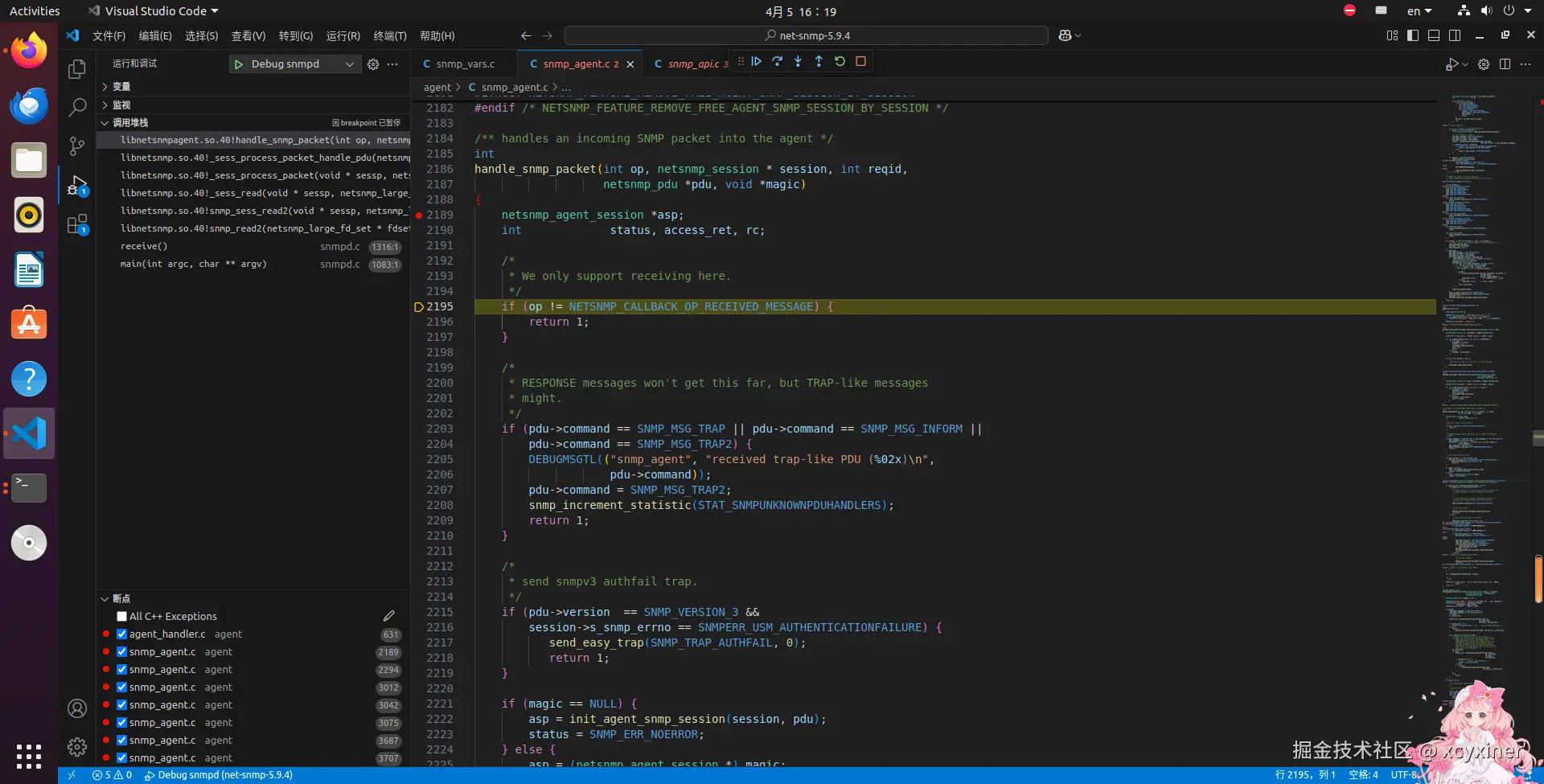This screenshot has width=1544, height=784.
Task: Select the agent breadcrumb segment
Action: tap(437, 87)
